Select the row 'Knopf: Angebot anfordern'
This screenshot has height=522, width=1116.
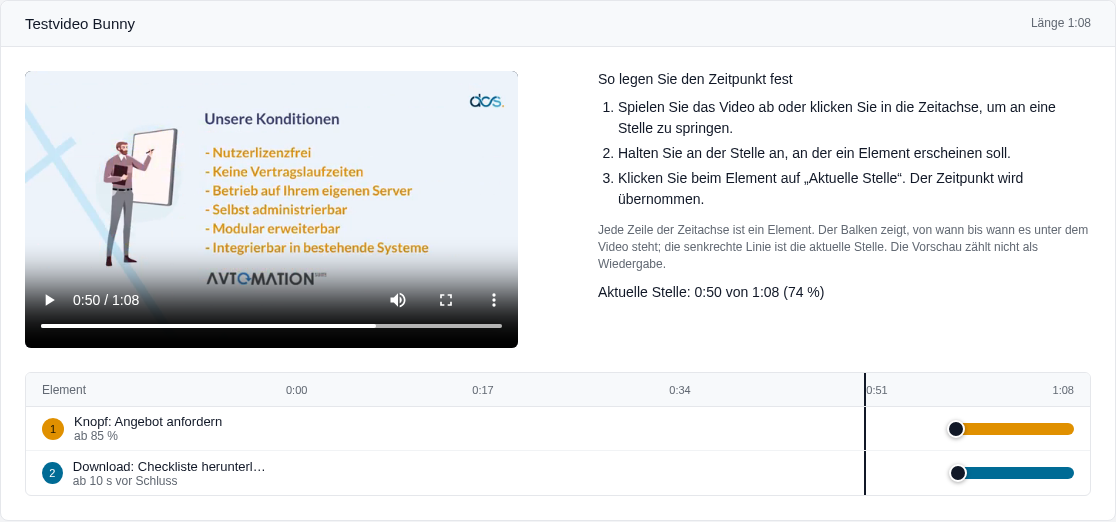[x=558, y=429]
